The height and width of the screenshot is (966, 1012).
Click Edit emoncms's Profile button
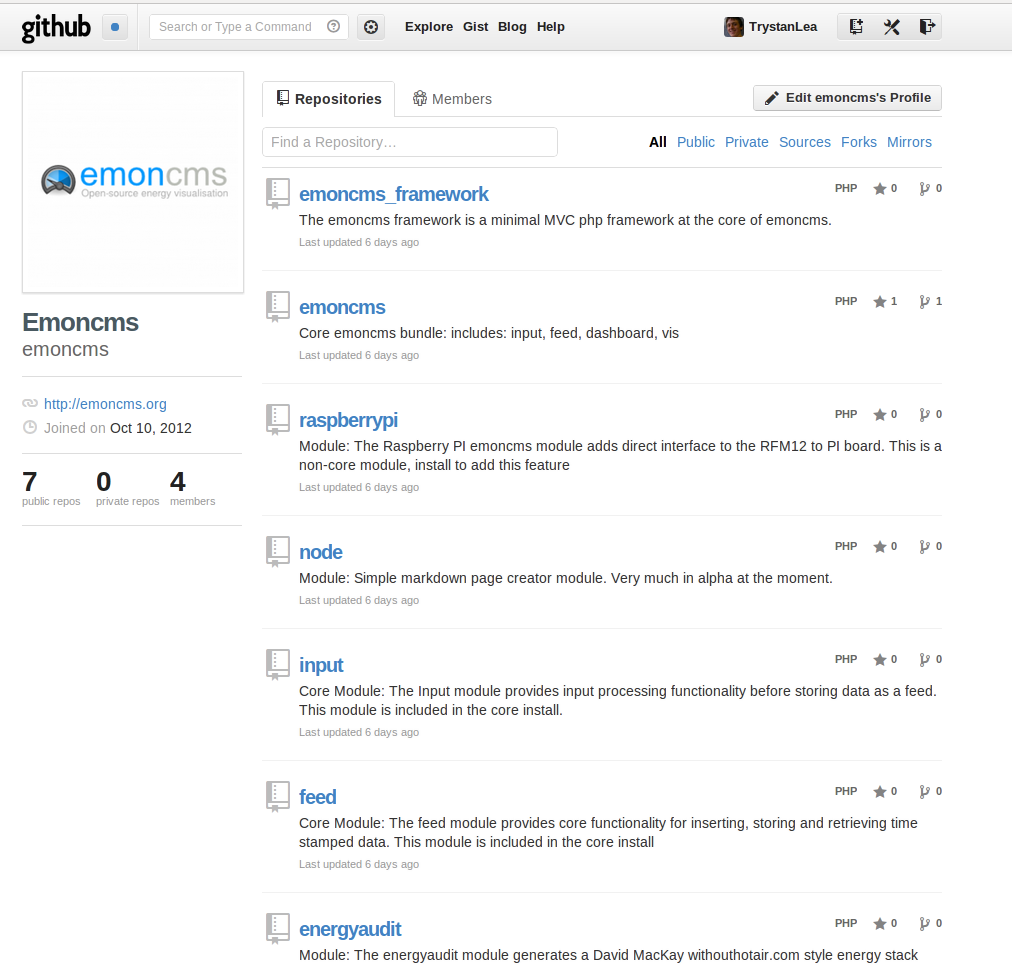(847, 98)
